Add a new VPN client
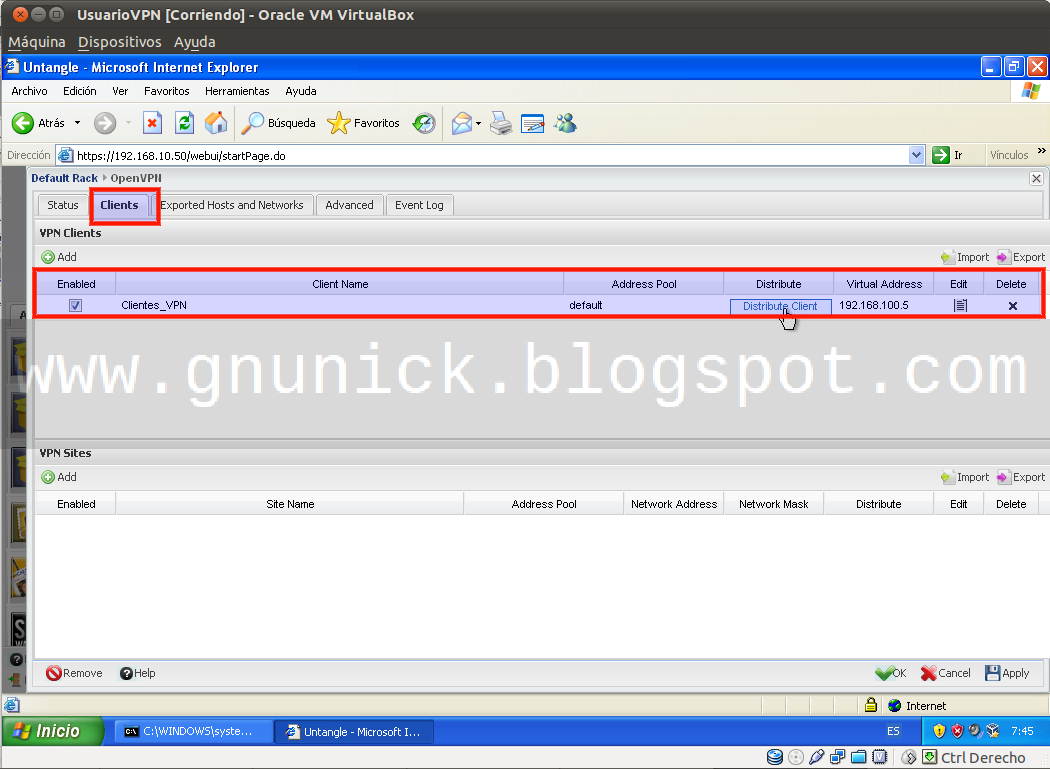The height and width of the screenshot is (769, 1050). [x=59, y=257]
